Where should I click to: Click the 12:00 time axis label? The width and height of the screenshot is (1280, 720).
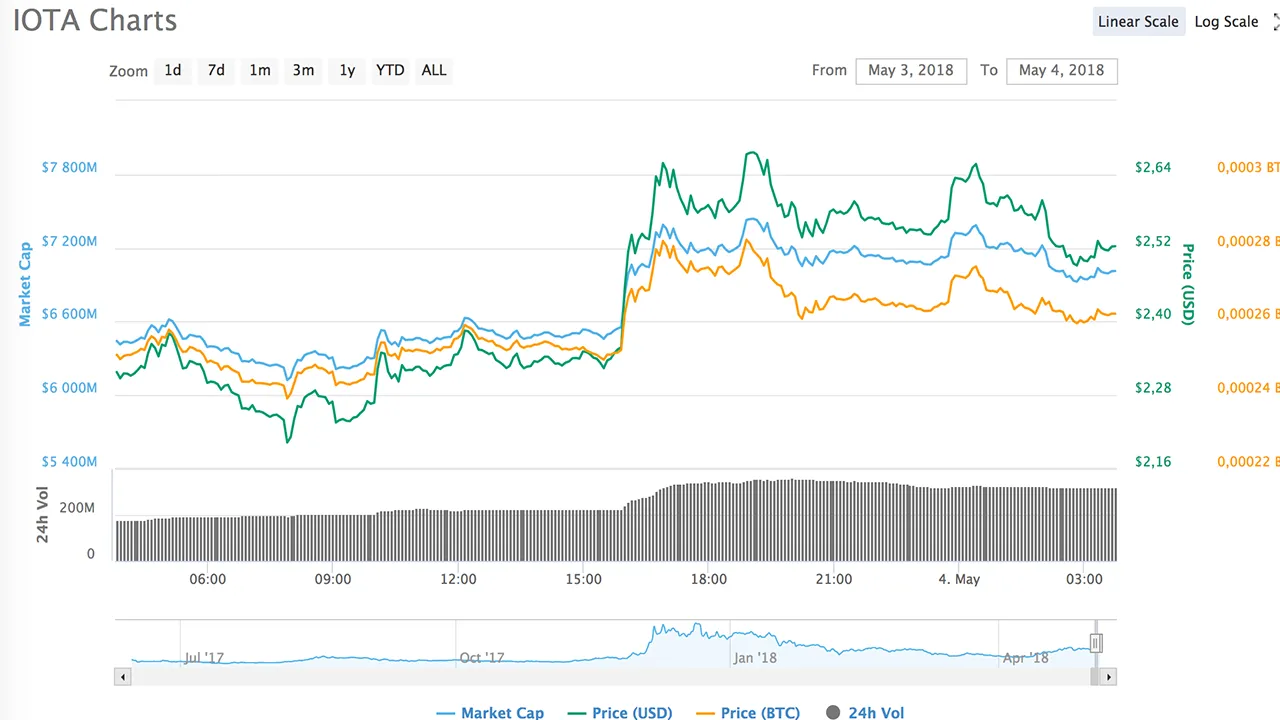click(458, 579)
